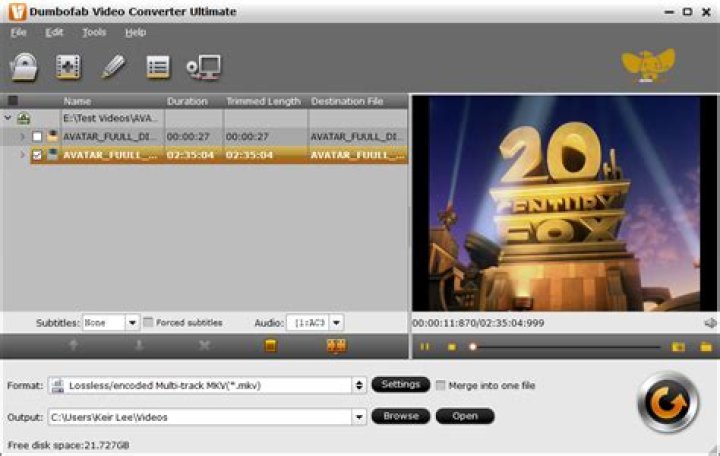
Task: Click the orange trash delete icon
Action: (270, 346)
